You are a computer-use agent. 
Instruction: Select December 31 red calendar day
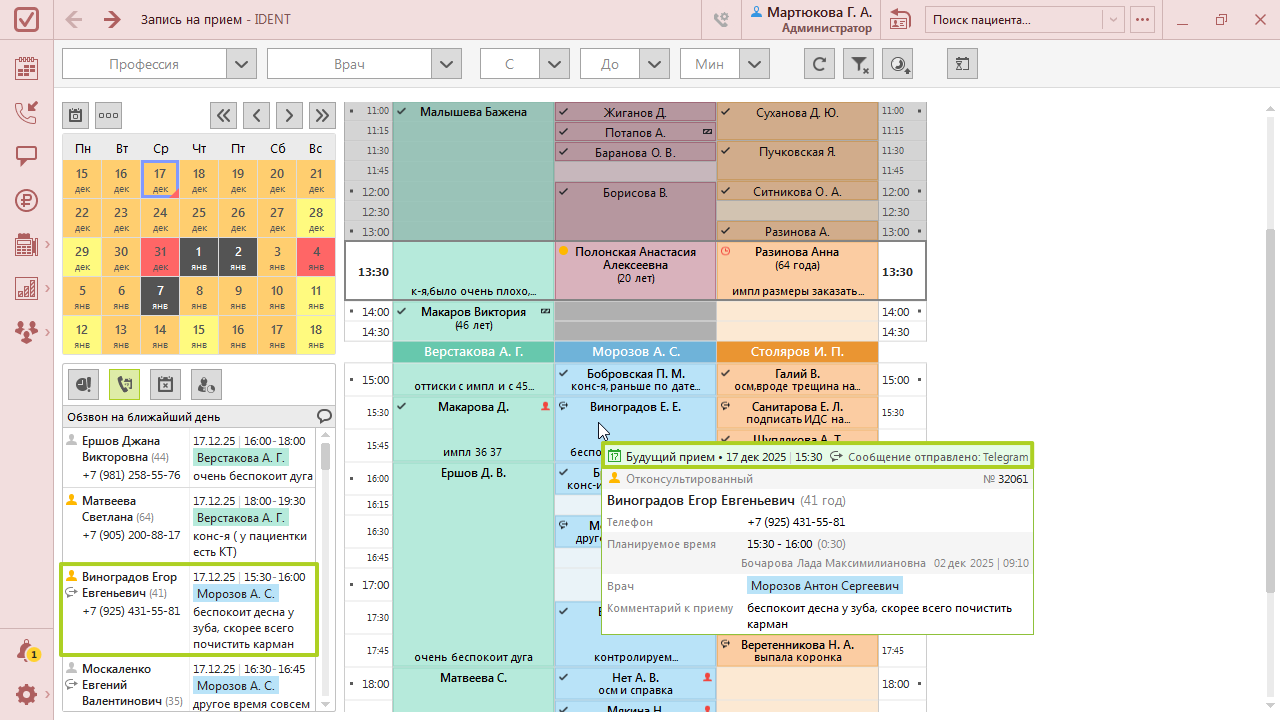(160, 257)
